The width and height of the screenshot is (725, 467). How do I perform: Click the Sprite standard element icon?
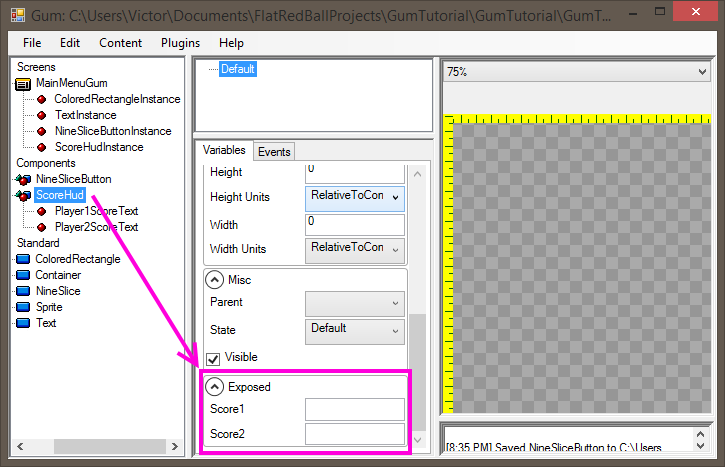pyautogui.click(x=24, y=307)
